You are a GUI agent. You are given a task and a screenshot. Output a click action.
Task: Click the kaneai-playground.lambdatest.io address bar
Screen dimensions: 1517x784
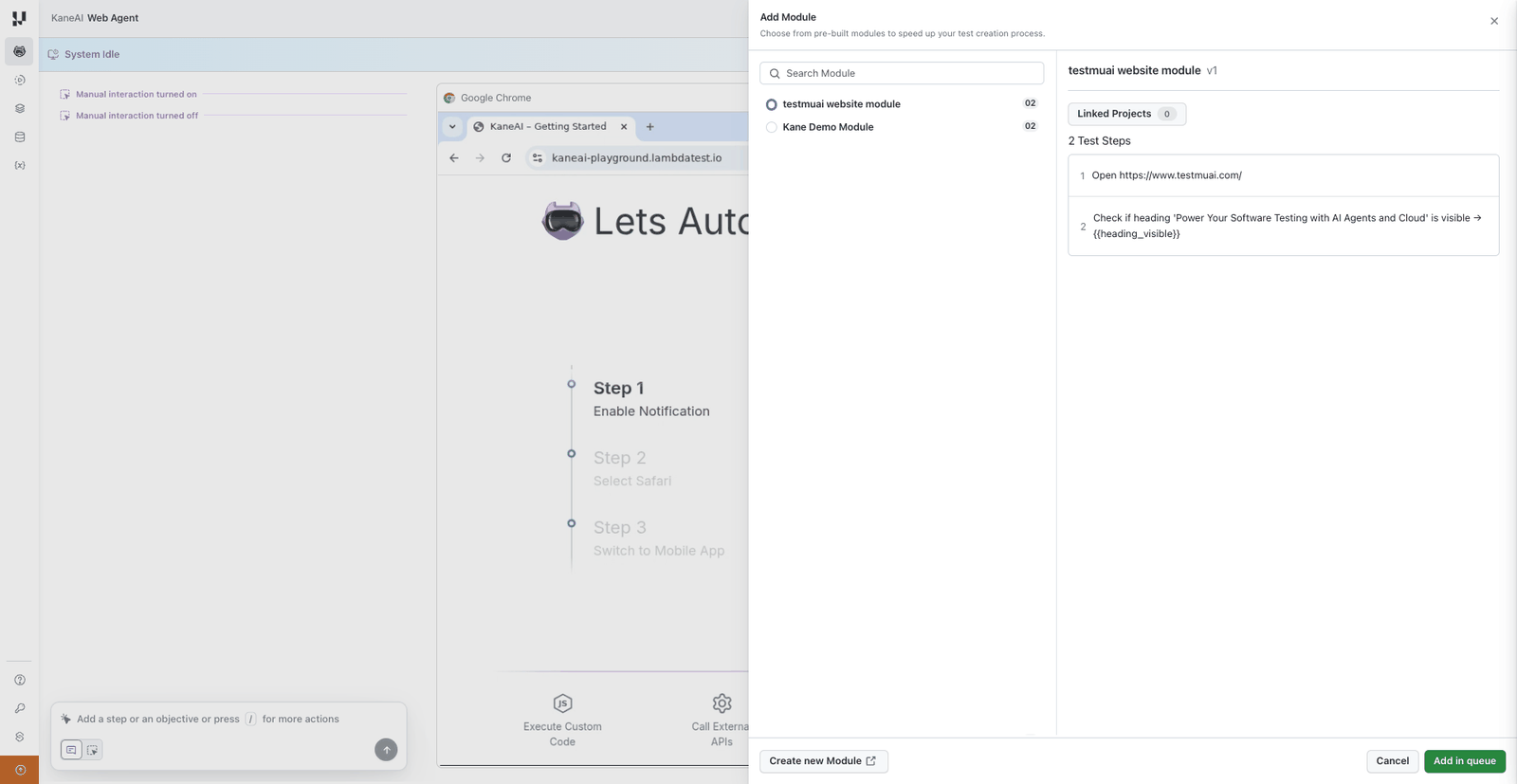pyautogui.click(x=637, y=158)
